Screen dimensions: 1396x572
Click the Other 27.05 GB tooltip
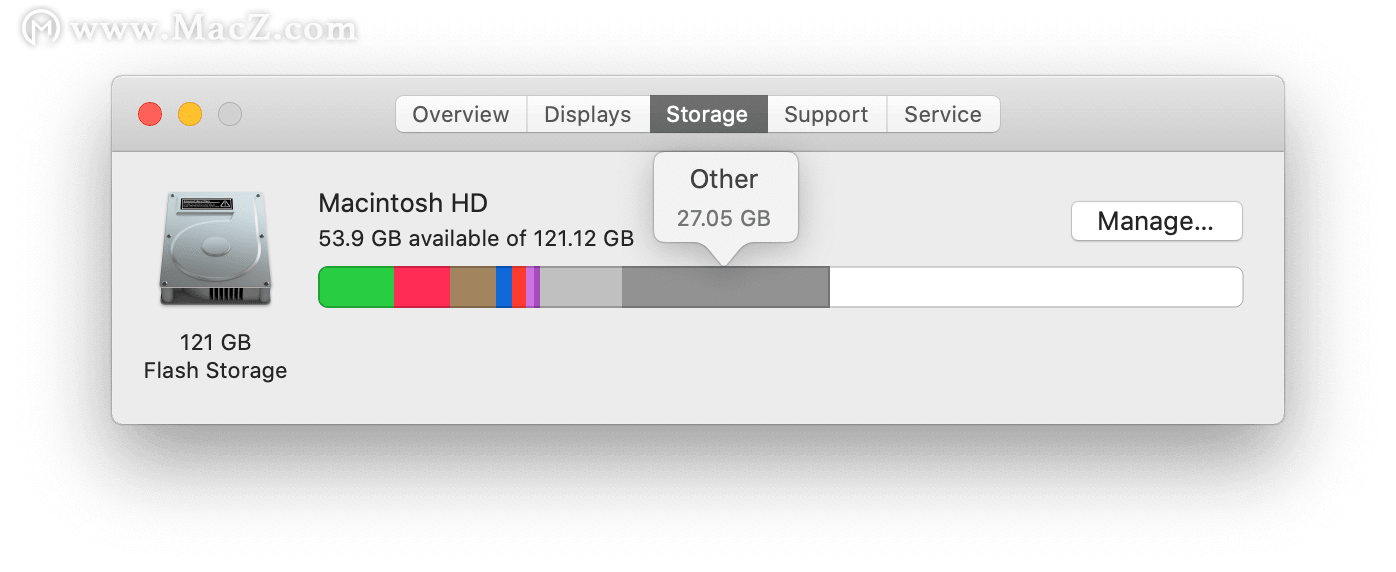(725, 198)
